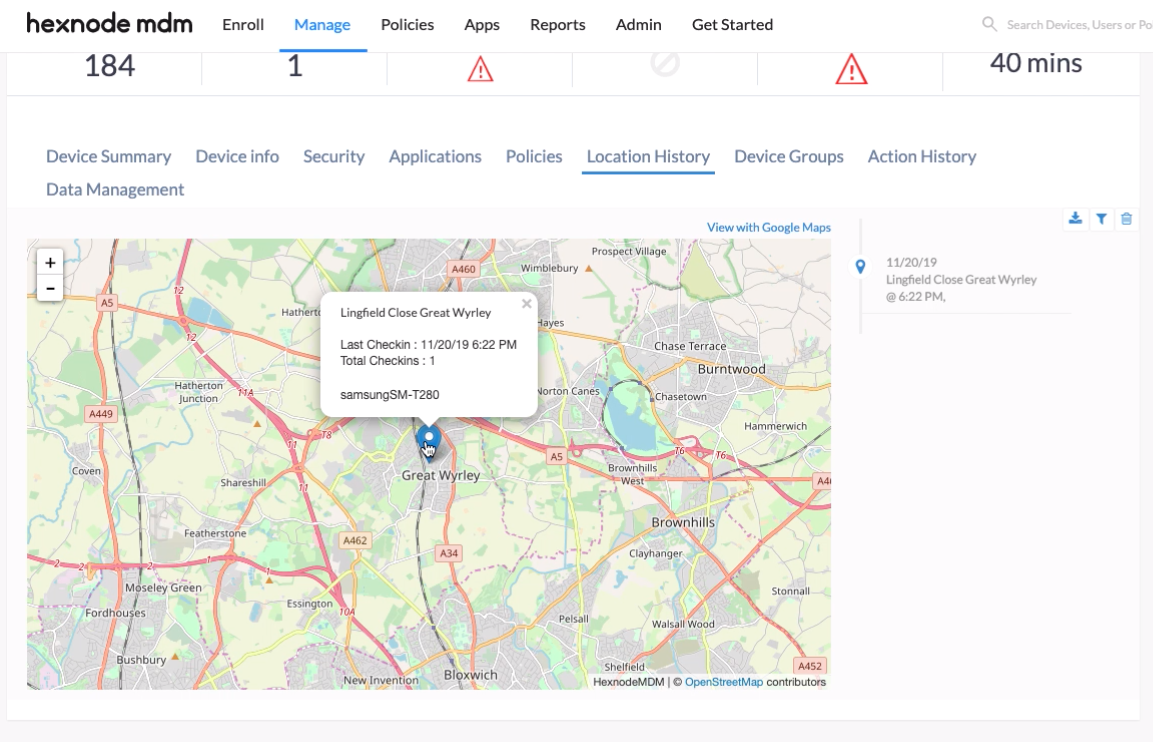Click the A460 road badge on map
Screen dimensions: 1153x742
[463, 269]
